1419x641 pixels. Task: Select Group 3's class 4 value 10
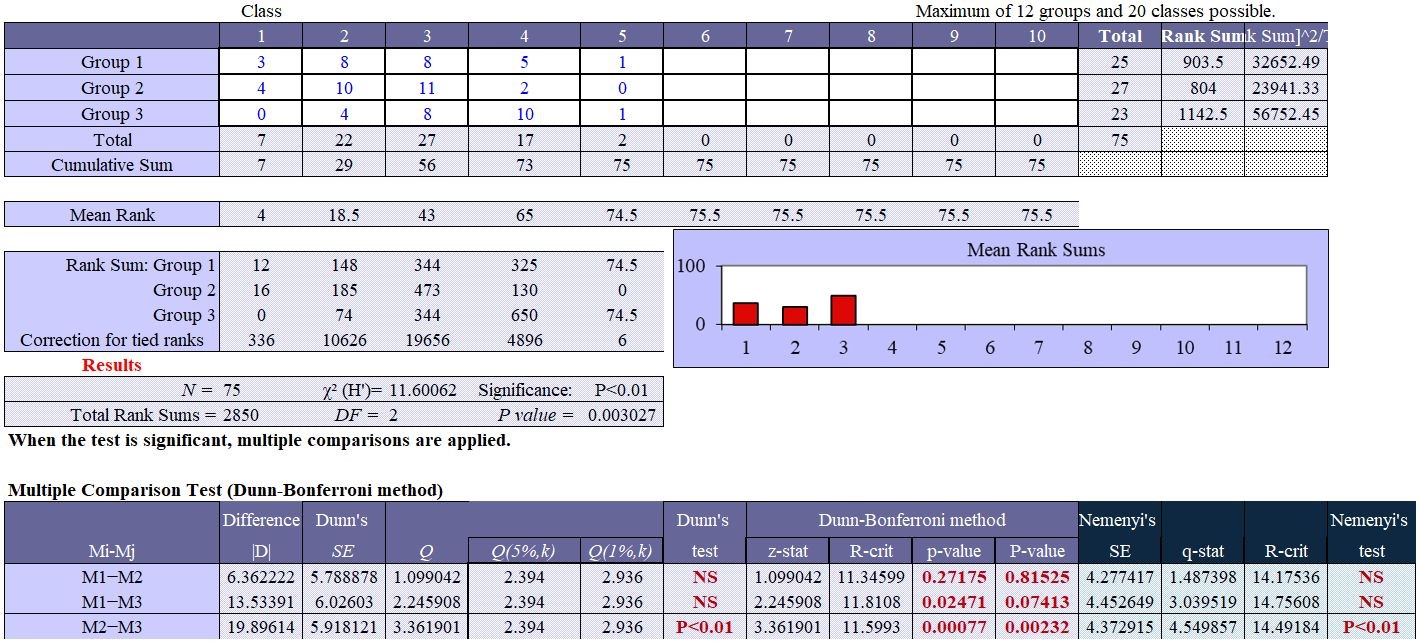(524, 114)
